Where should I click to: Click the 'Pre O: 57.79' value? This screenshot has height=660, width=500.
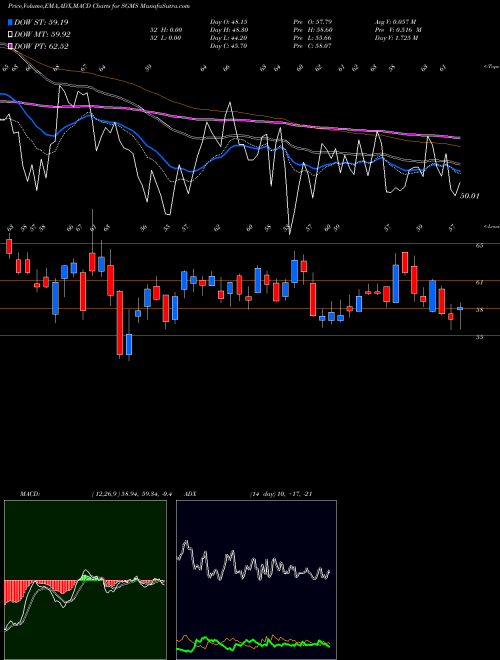313,22
